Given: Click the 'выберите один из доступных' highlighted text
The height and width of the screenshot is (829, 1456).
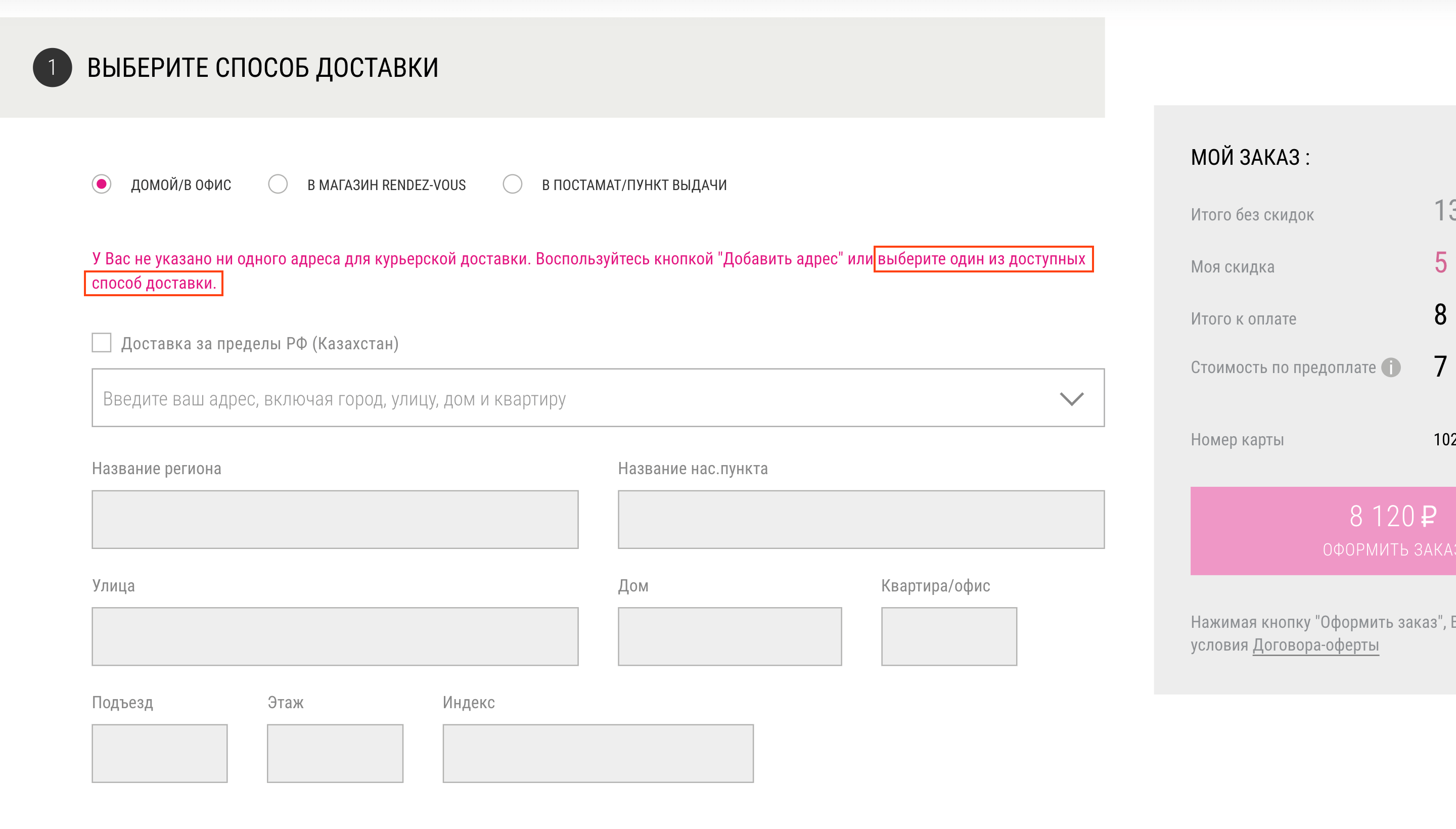Looking at the screenshot, I should coord(982,259).
